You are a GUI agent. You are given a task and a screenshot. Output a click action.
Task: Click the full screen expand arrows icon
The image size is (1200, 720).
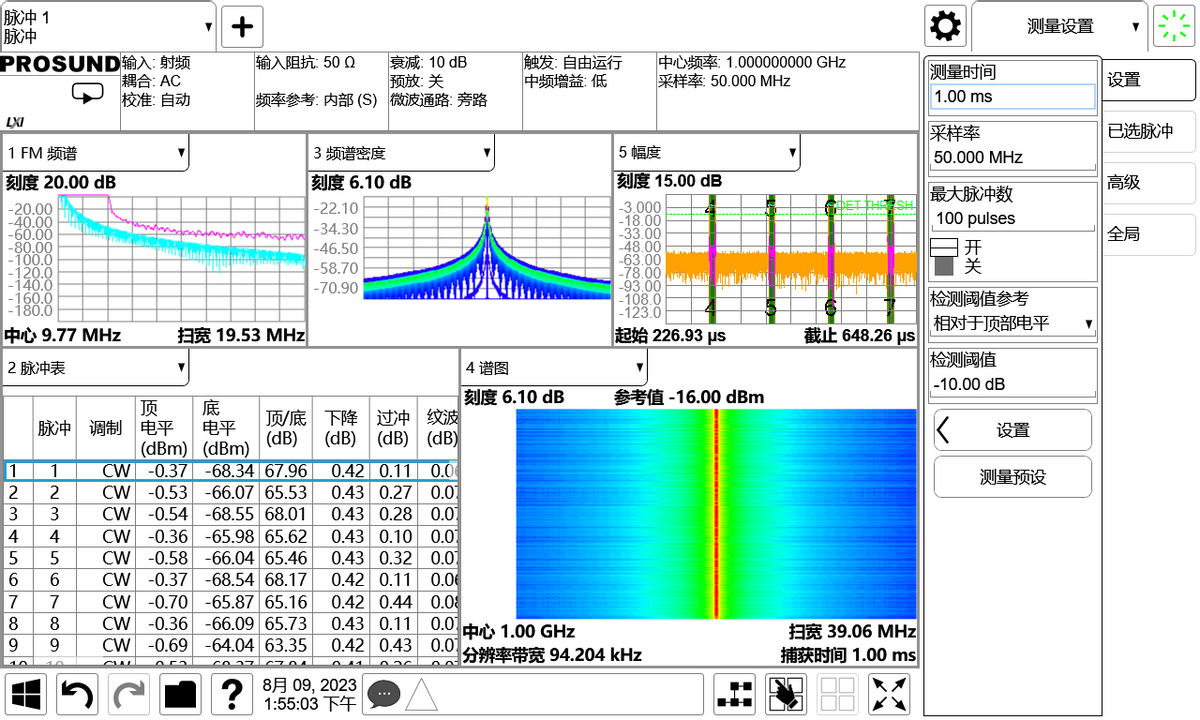pos(889,693)
